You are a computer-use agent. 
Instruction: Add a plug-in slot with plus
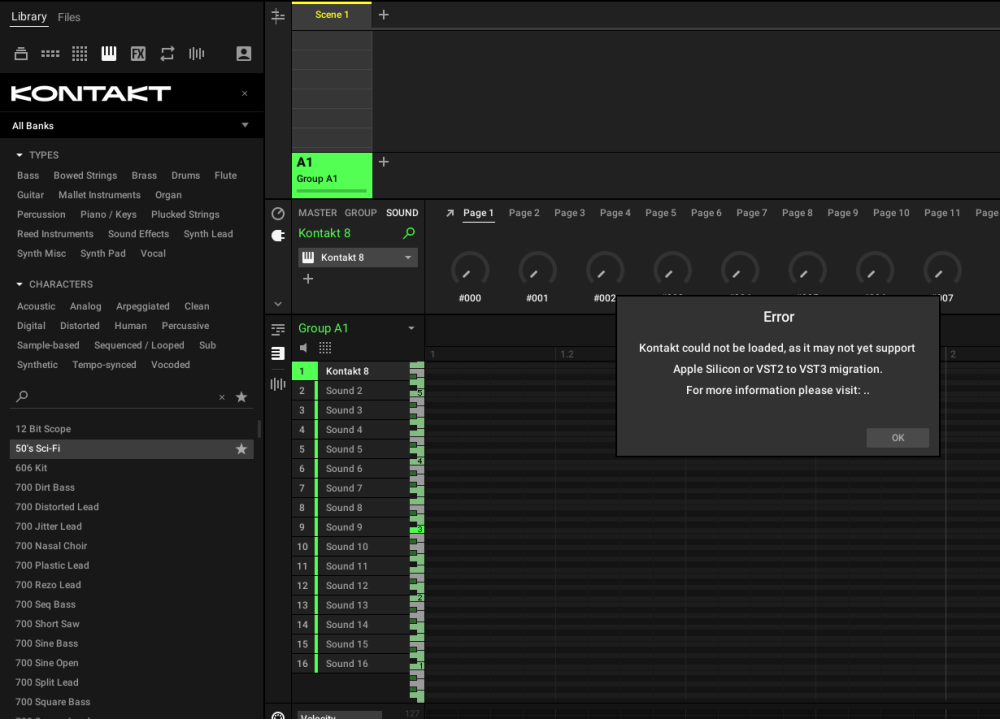(x=308, y=279)
